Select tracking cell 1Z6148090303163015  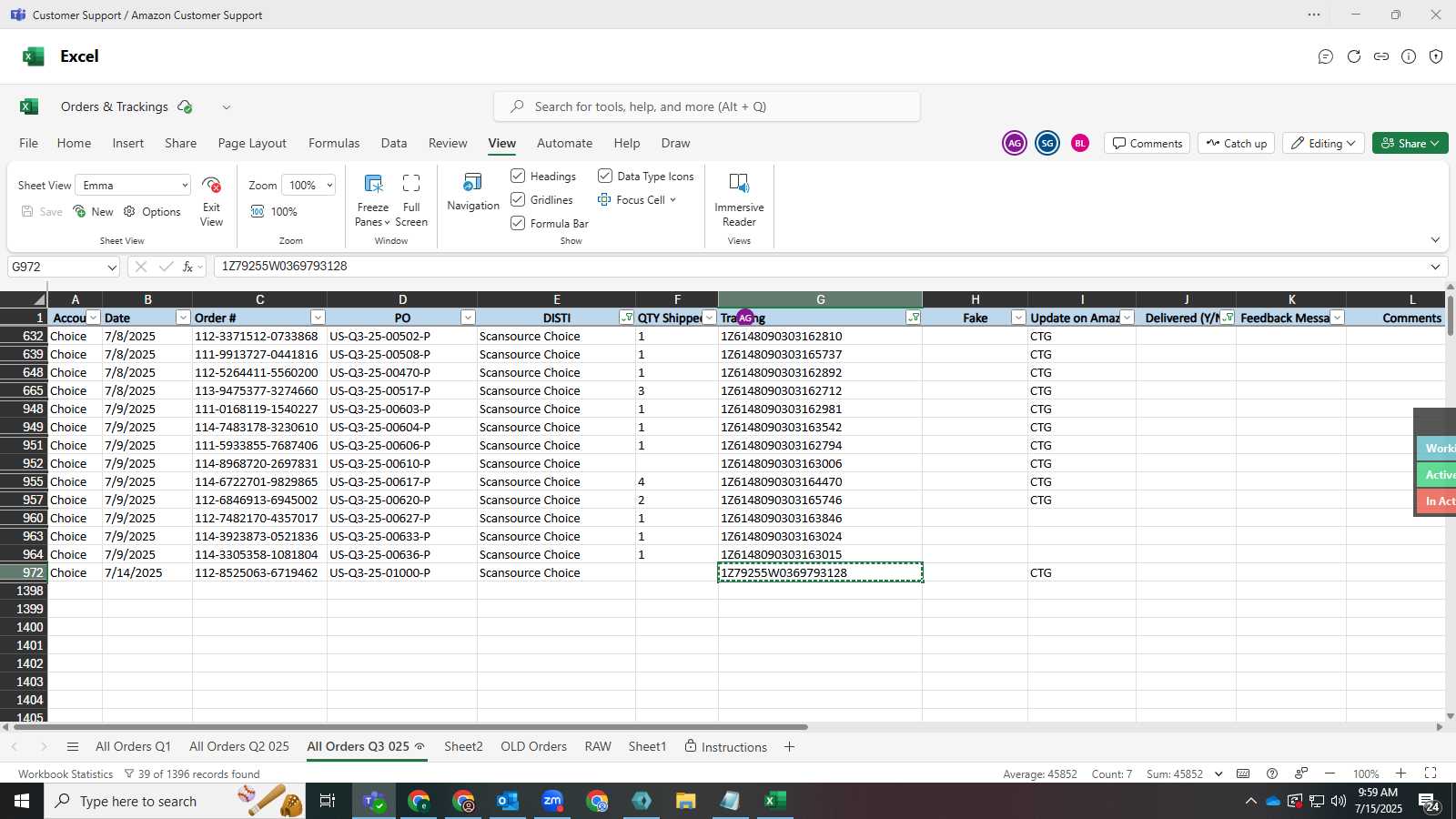(x=820, y=554)
